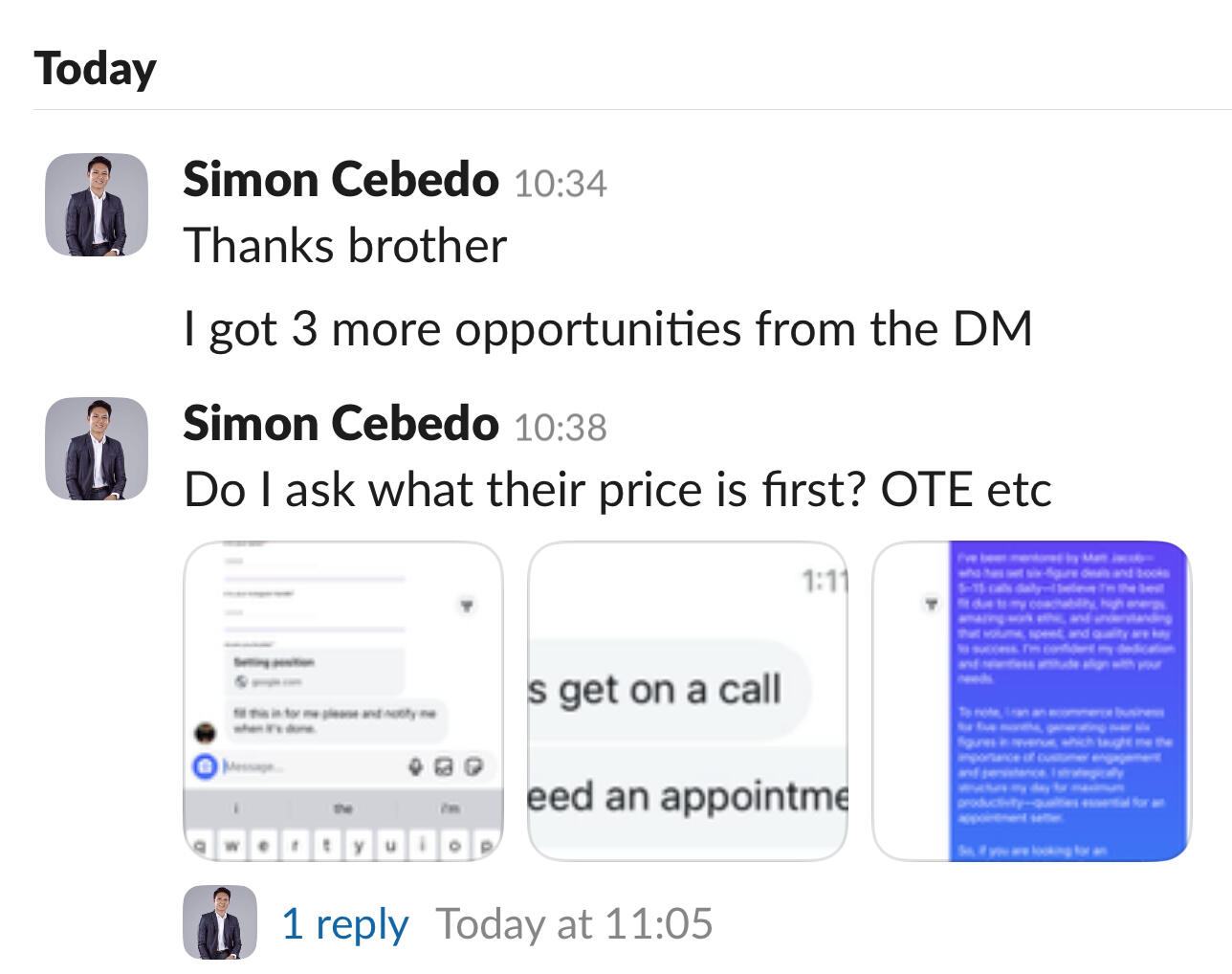Click the 'Do I ask what their price' message
1232x974 pixels.
coord(617,490)
